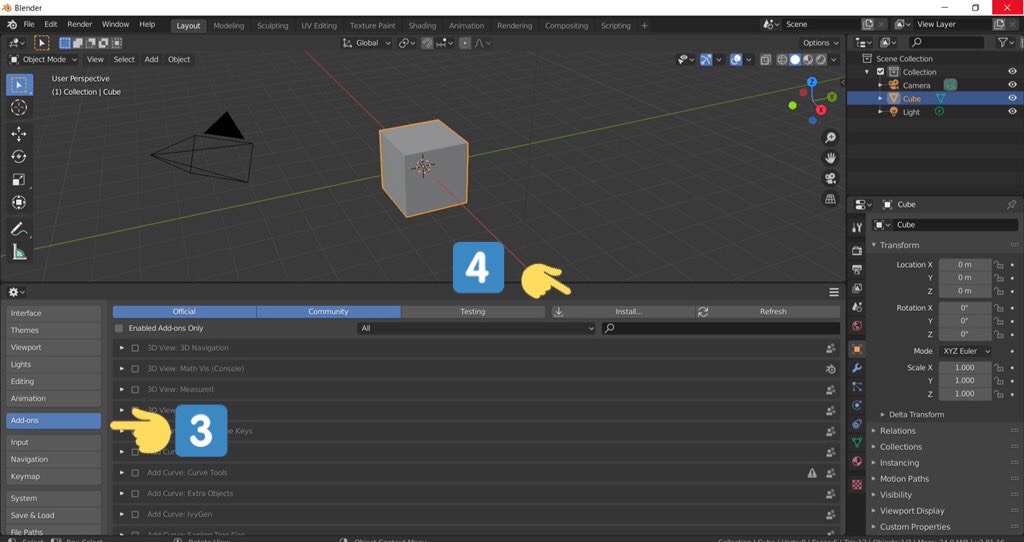Click the Preferences hamburger menu icon
Viewport: 1024px width, 542px height.
[834, 292]
